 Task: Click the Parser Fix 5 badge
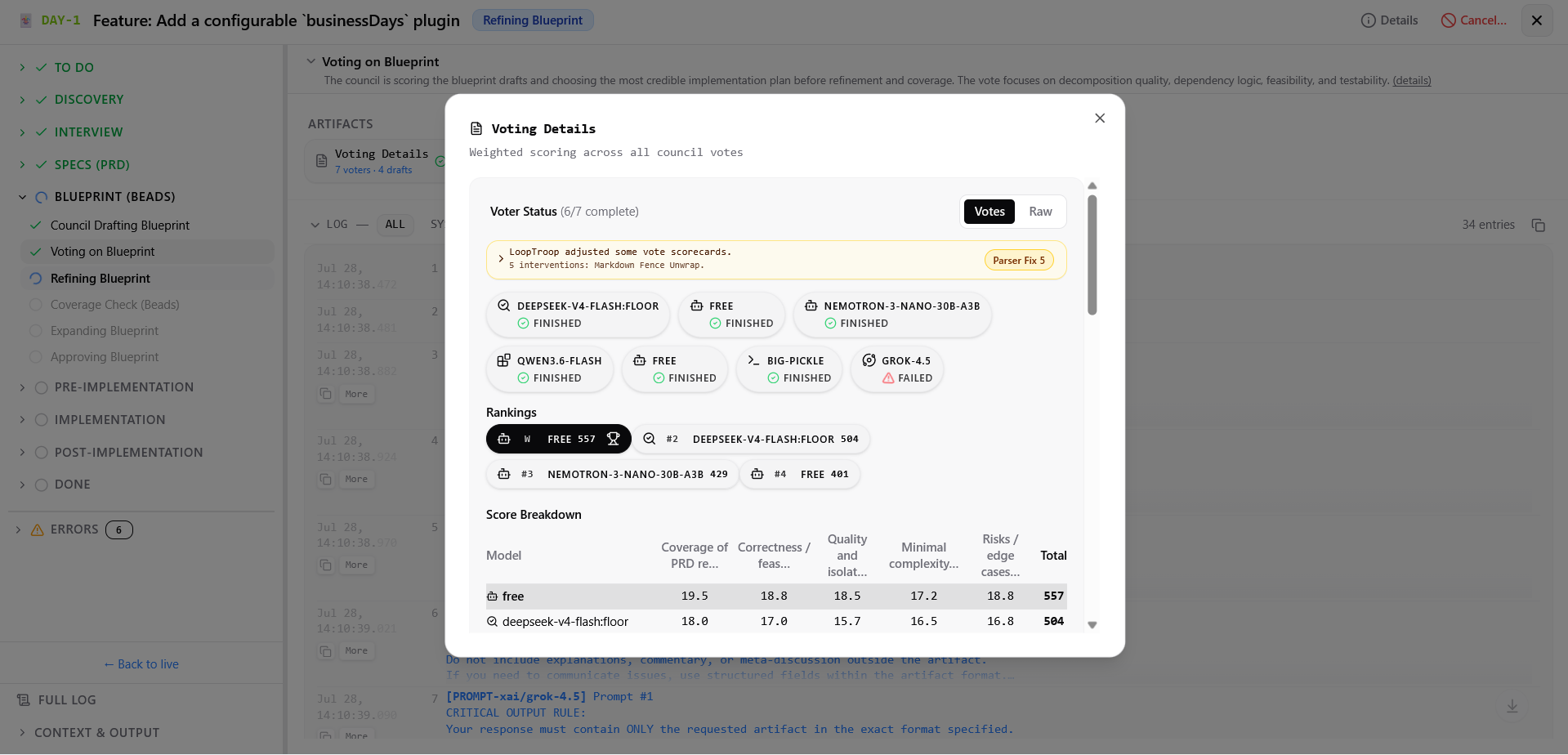[x=1019, y=260]
